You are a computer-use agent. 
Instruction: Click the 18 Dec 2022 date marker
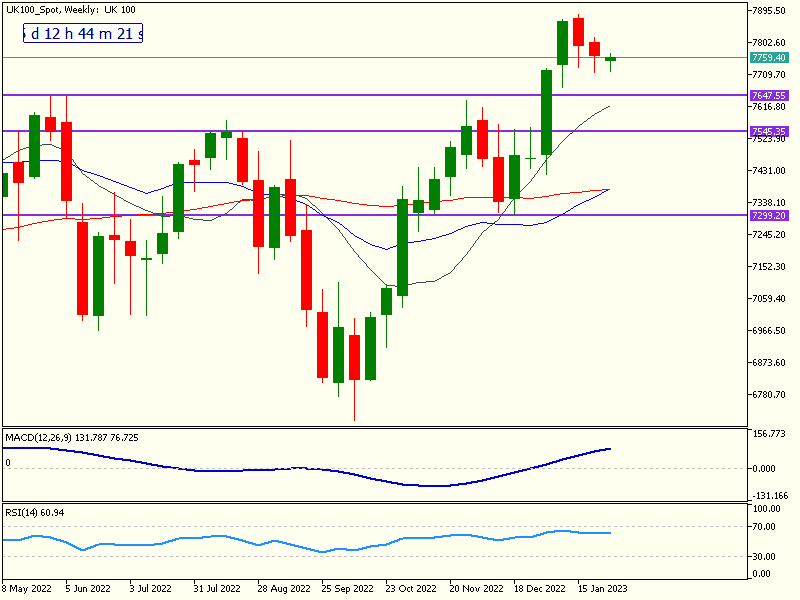[539, 590]
